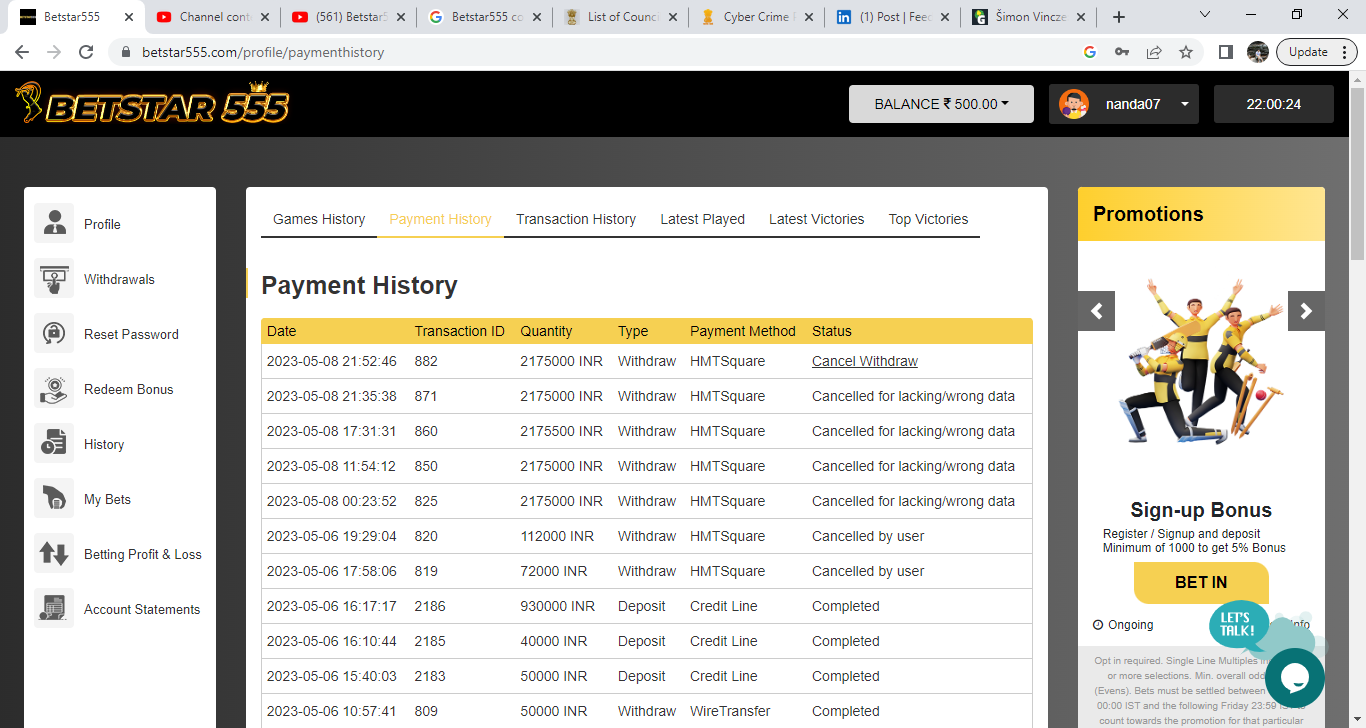Switch to the Transaction History tab

[576, 219]
